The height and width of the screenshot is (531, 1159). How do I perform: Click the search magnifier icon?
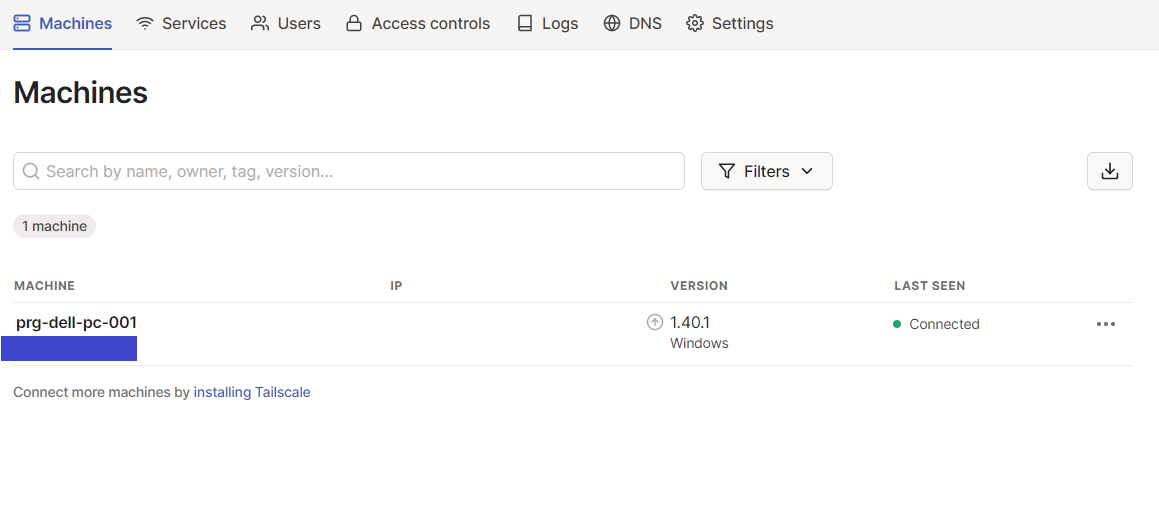pos(31,171)
